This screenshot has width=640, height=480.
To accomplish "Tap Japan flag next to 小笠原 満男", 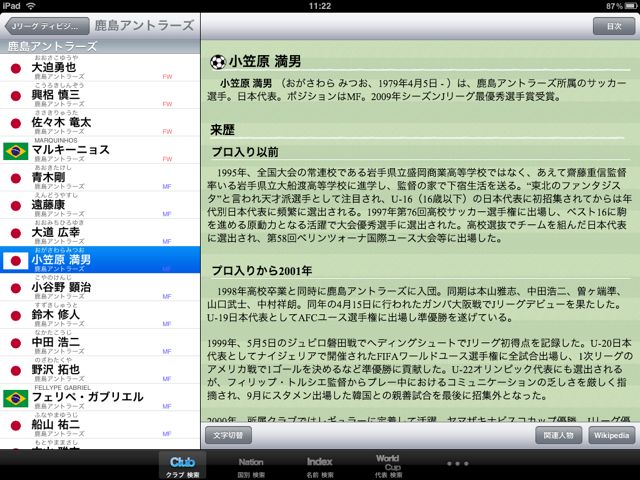I will coord(16,261).
